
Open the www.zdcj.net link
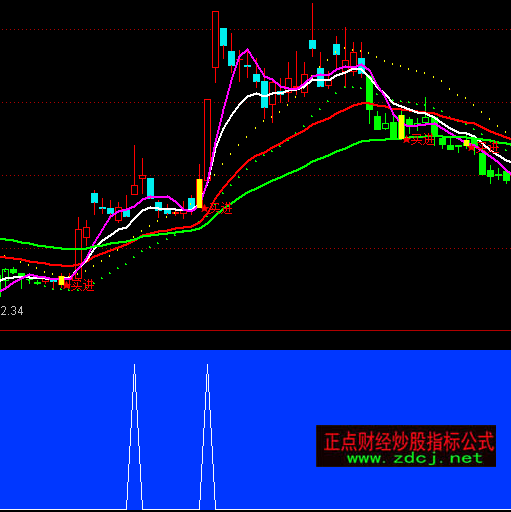[415, 459]
